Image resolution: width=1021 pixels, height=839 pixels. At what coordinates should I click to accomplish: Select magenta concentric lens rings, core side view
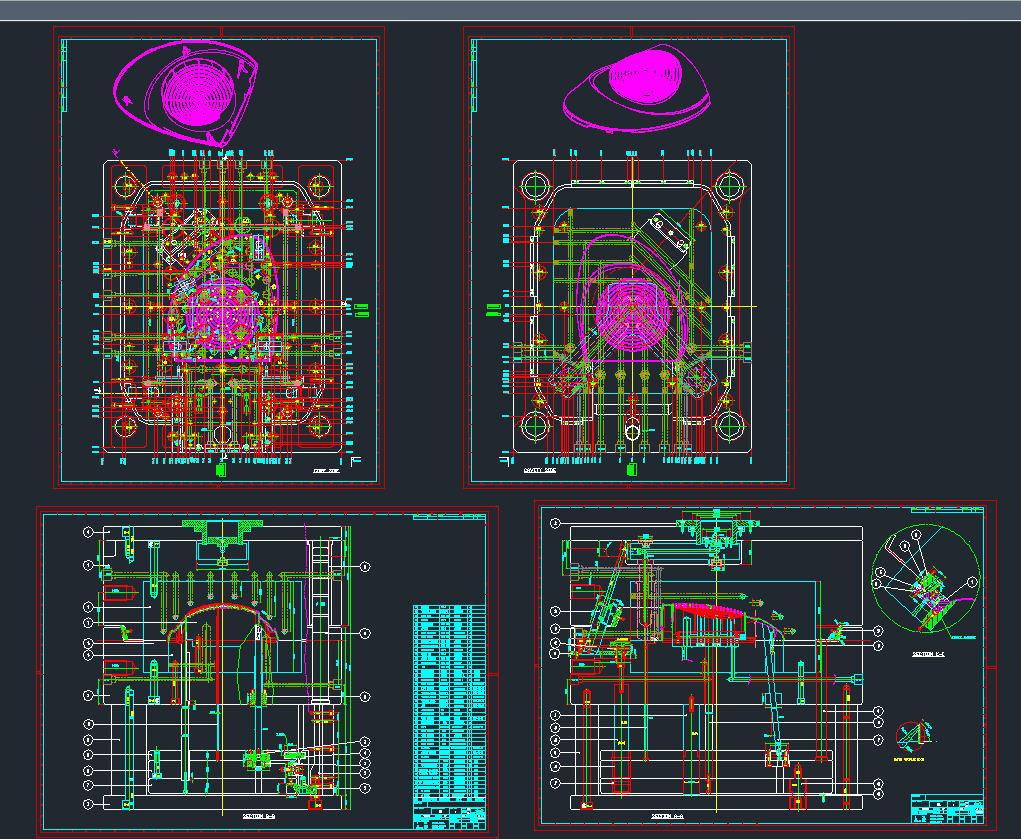coord(223,315)
